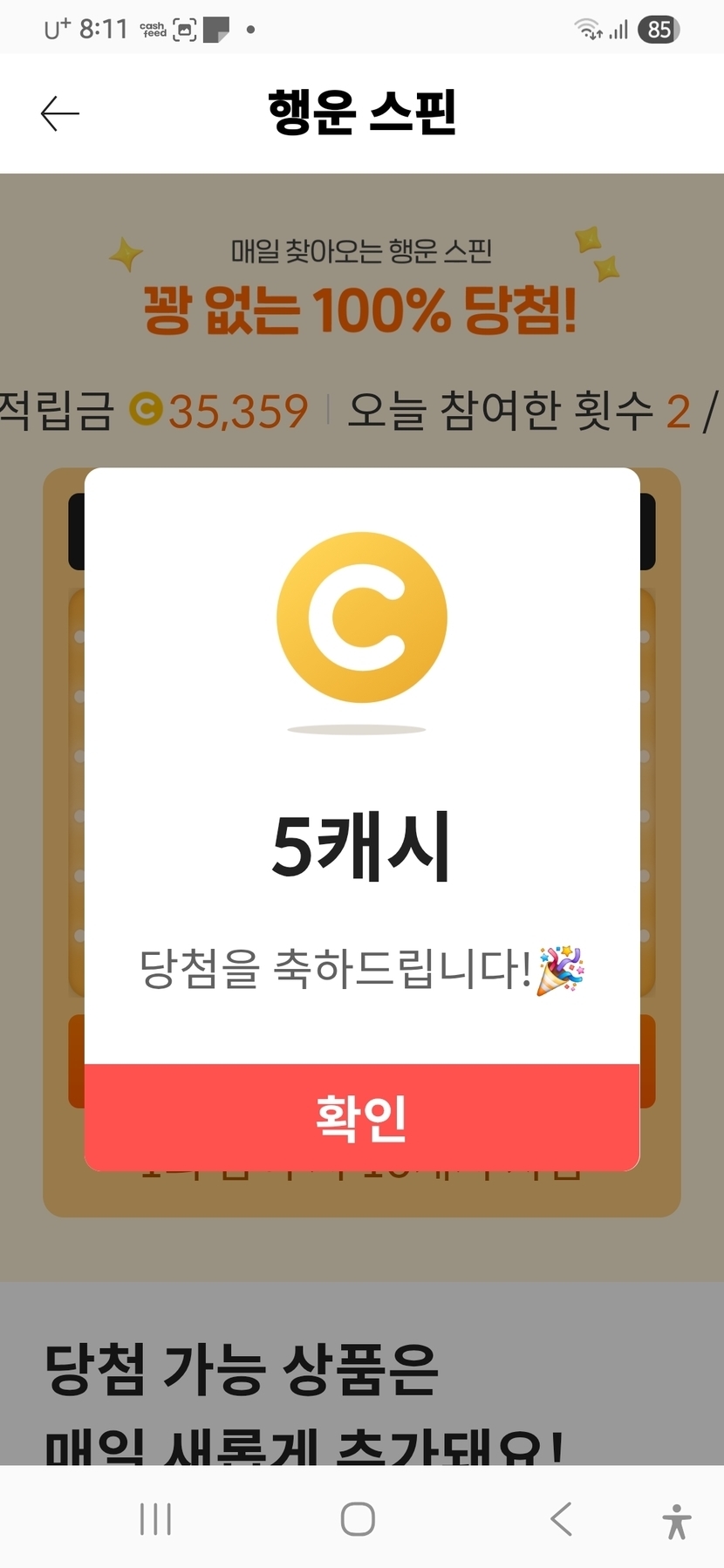Tap the screenshot capture status icon
The image size is (724, 1568).
click(x=185, y=30)
